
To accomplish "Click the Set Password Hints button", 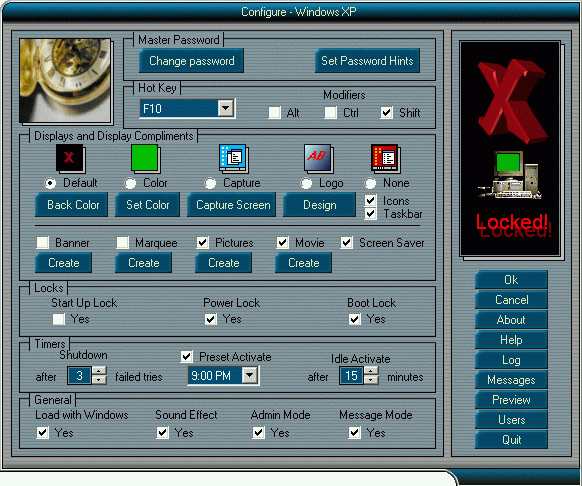I will [367, 61].
